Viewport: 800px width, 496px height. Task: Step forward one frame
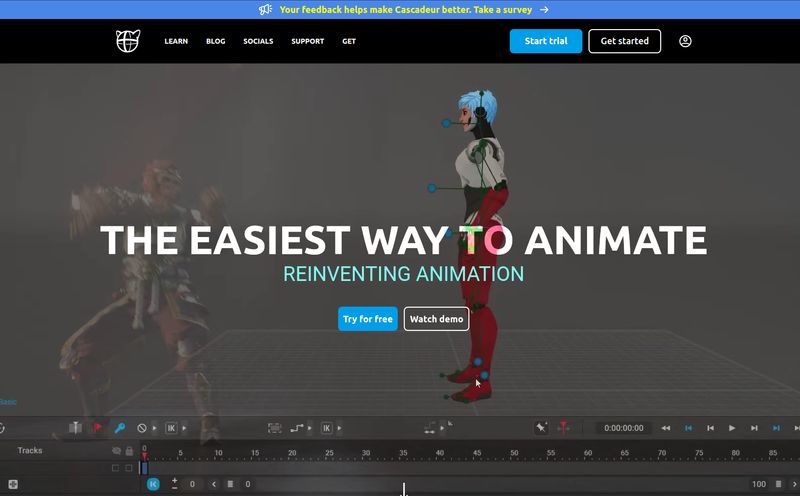(754, 428)
